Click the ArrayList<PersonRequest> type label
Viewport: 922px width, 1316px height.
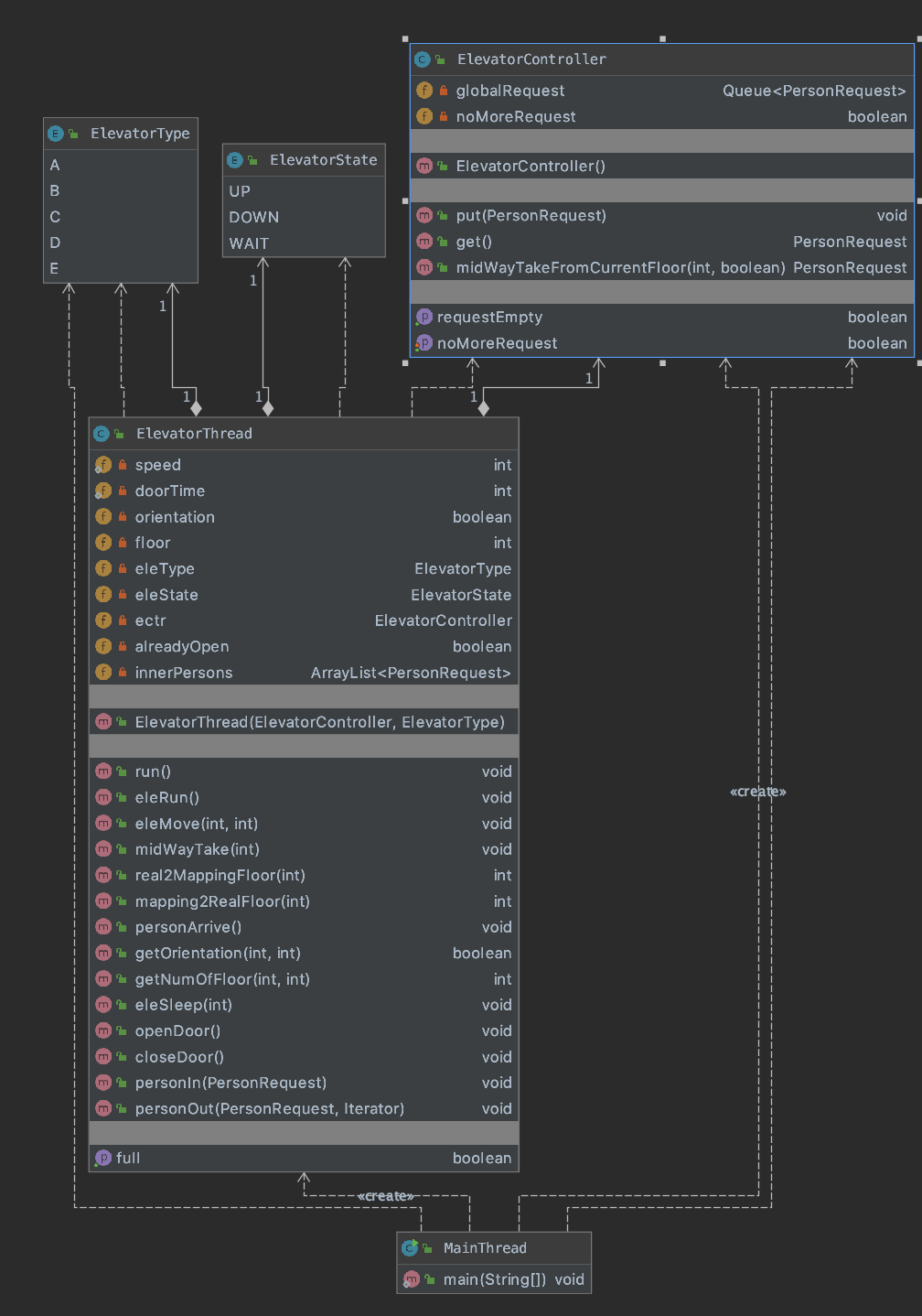(411, 673)
